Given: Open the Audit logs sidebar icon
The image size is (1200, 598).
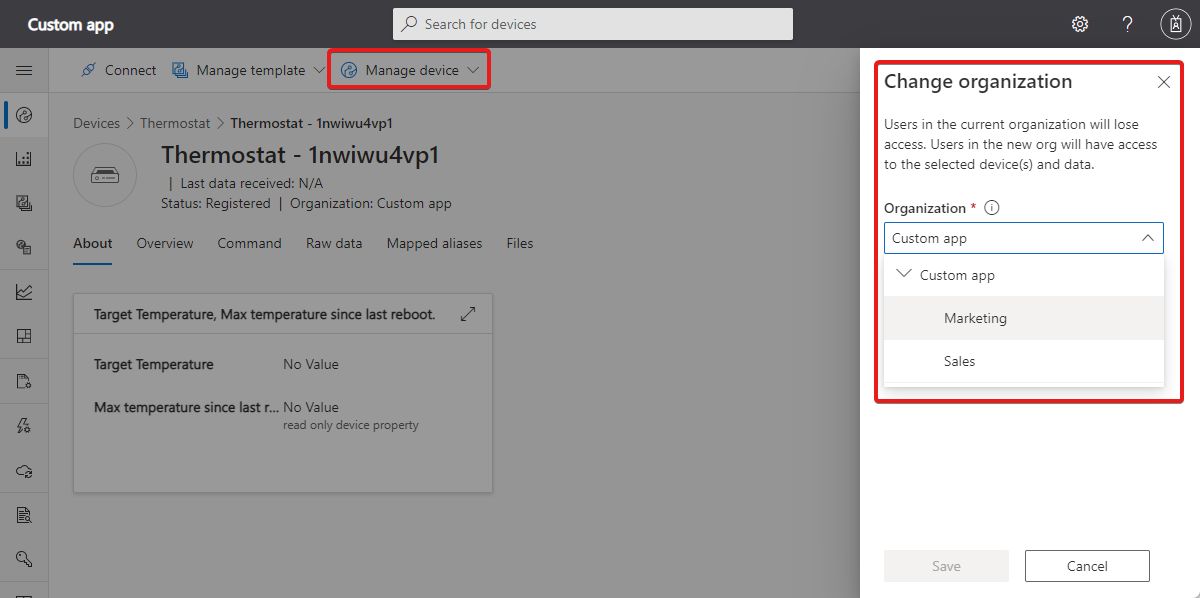Looking at the screenshot, I should click(24, 515).
